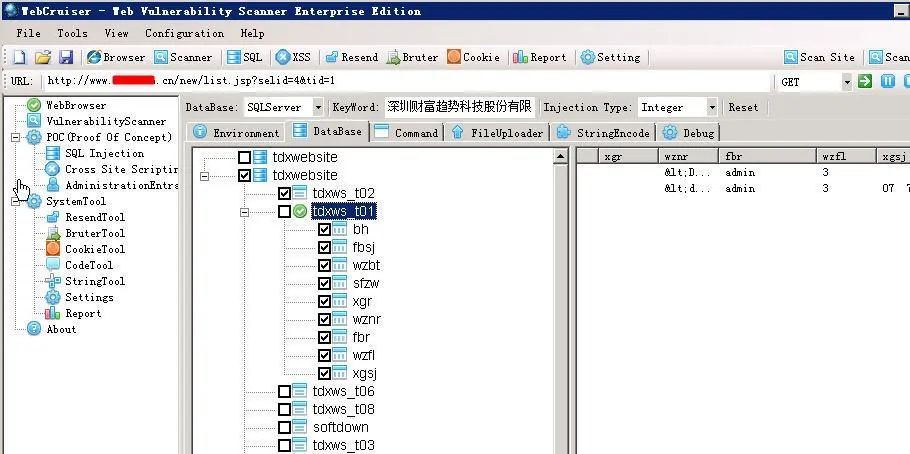Open the GET request method dropdown
This screenshot has width=910, height=454.
[847, 82]
